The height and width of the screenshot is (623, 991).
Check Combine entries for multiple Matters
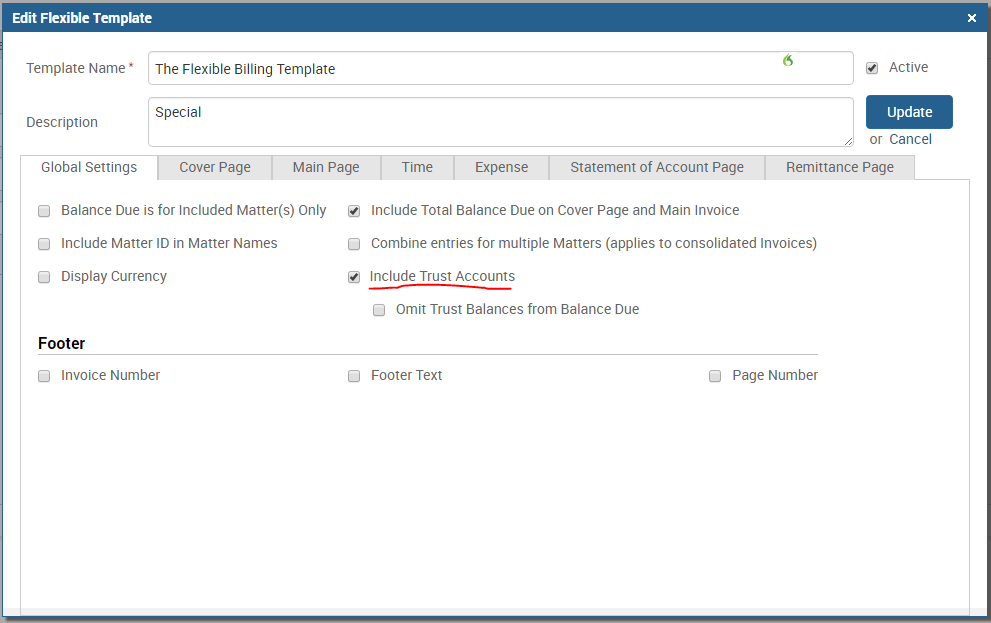pyautogui.click(x=354, y=244)
